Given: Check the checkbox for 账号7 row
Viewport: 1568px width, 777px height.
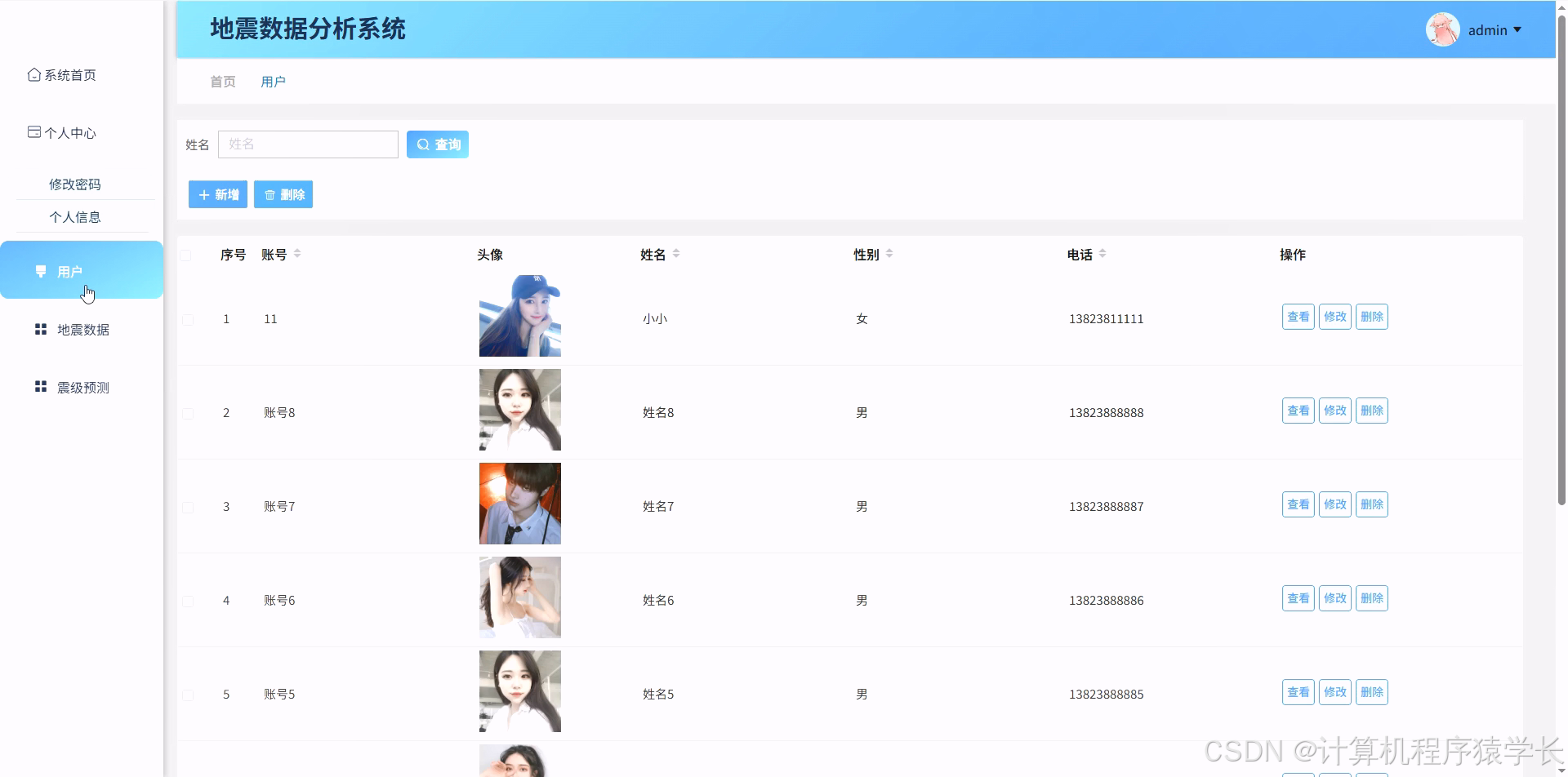Looking at the screenshot, I should point(188,508).
